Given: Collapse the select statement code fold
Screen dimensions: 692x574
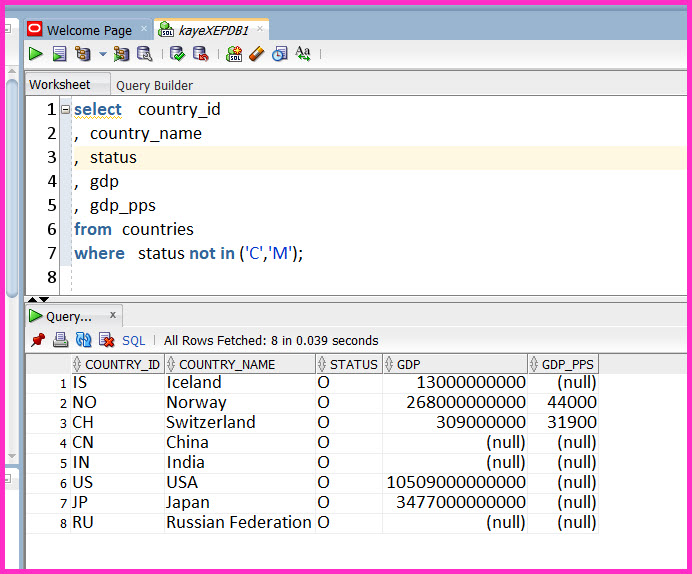Looking at the screenshot, I should 65,109.
